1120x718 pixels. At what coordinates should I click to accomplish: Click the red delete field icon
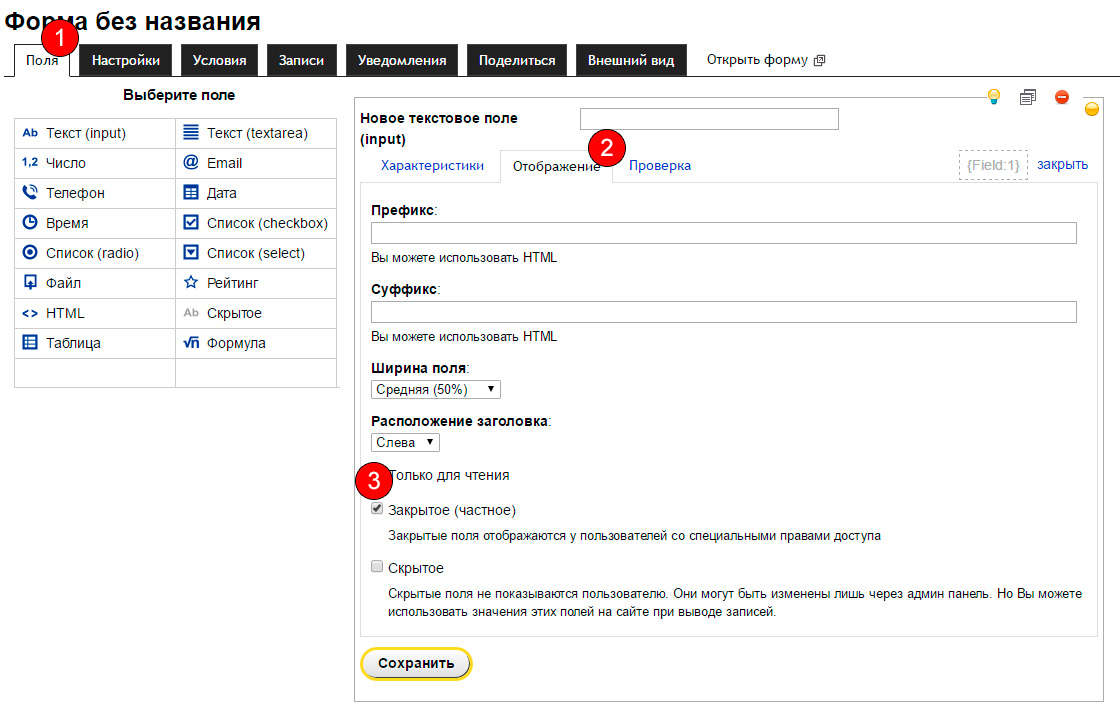coord(1062,97)
